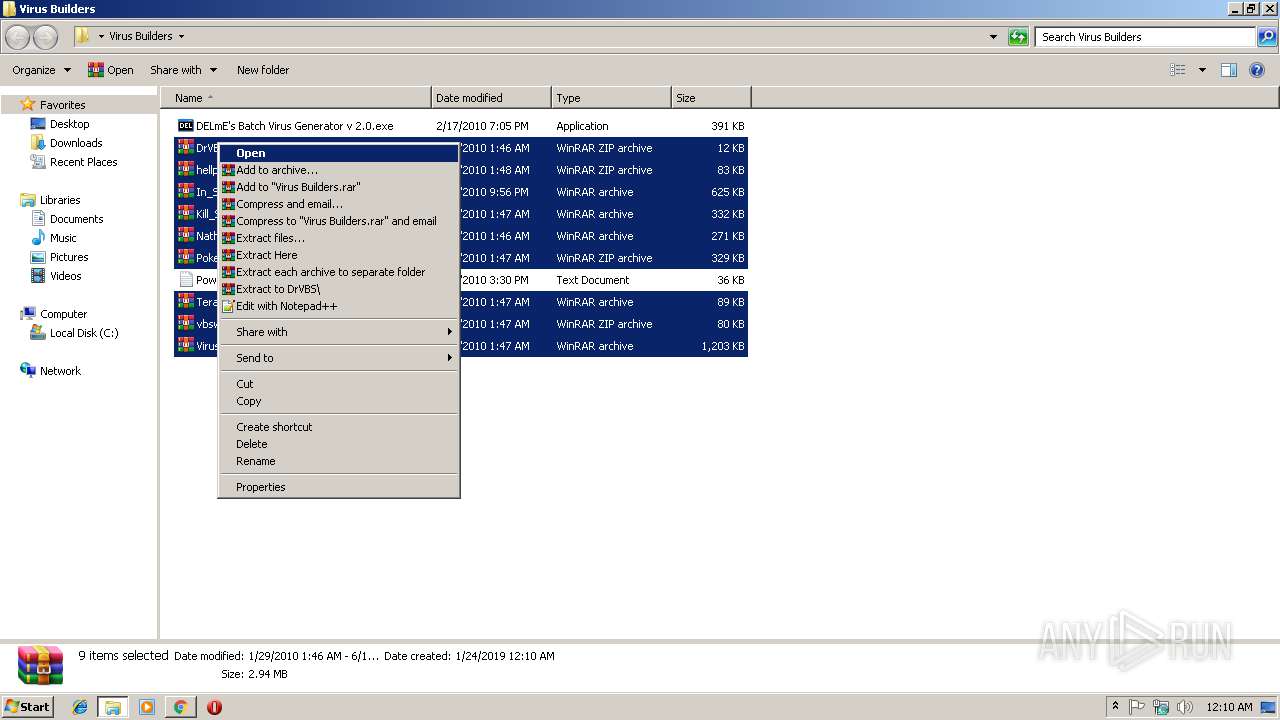Sort by Date modified column header
The width and height of the screenshot is (1280, 720).
[491, 98]
